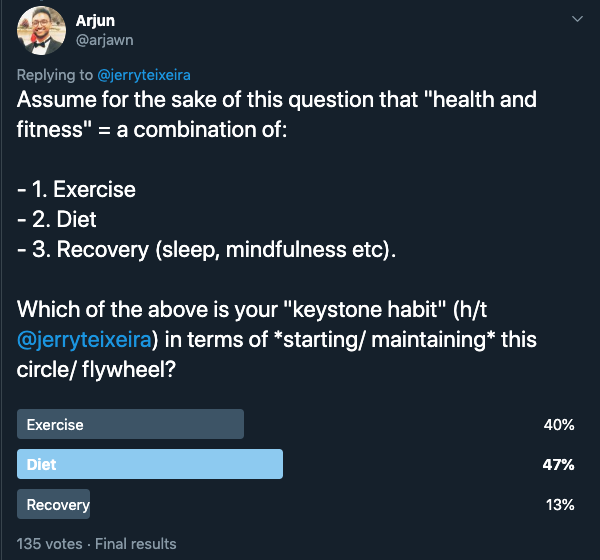Open the @arjawn handle profile
The image size is (600, 560).
[x=104, y=40]
